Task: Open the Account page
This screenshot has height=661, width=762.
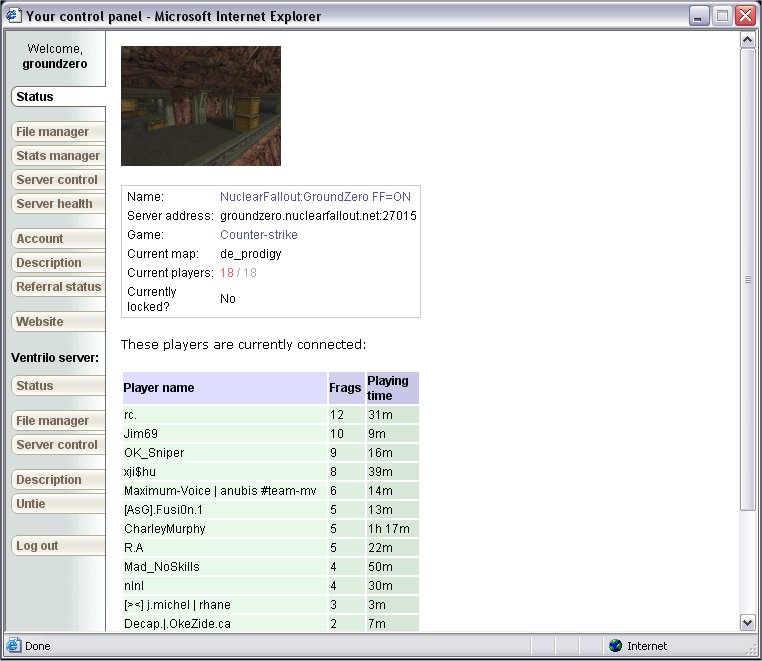Action: (x=58, y=239)
